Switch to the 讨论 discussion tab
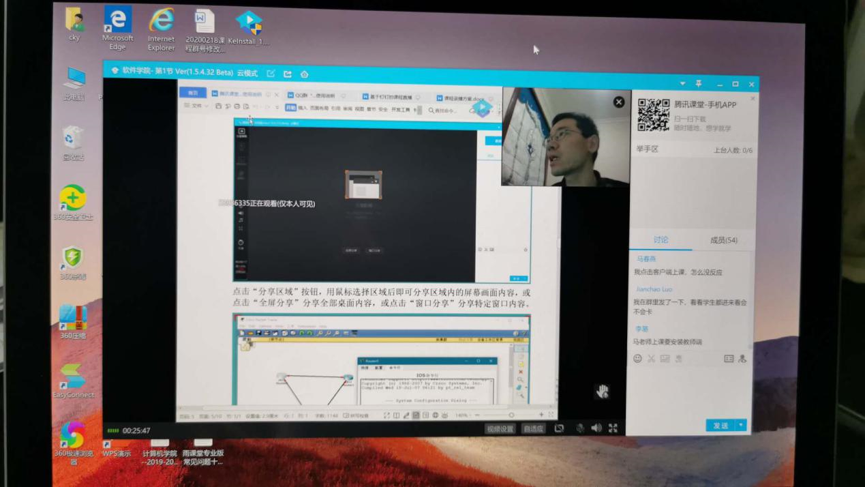 661,240
